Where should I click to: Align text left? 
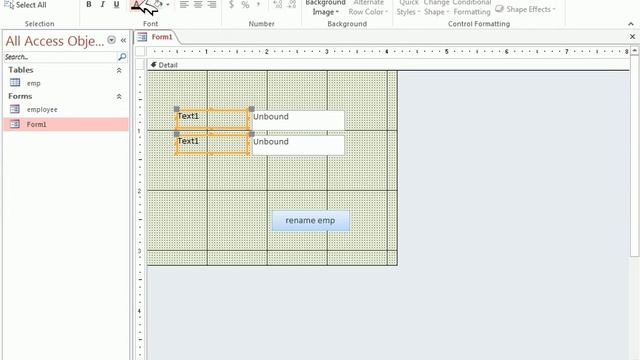pyautogui.click(x=184, y=4)
